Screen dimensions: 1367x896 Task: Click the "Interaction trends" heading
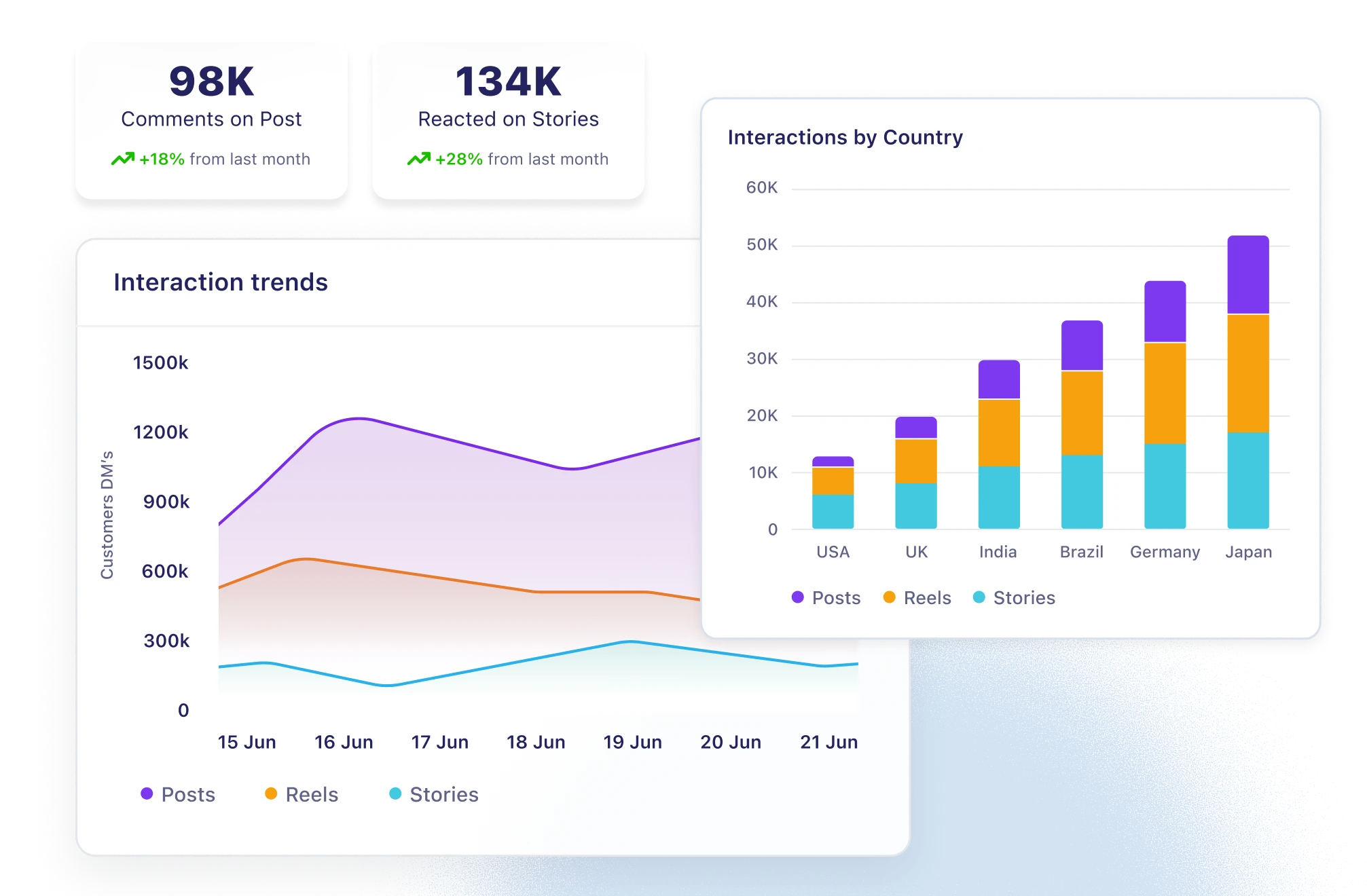coord(221,282)
